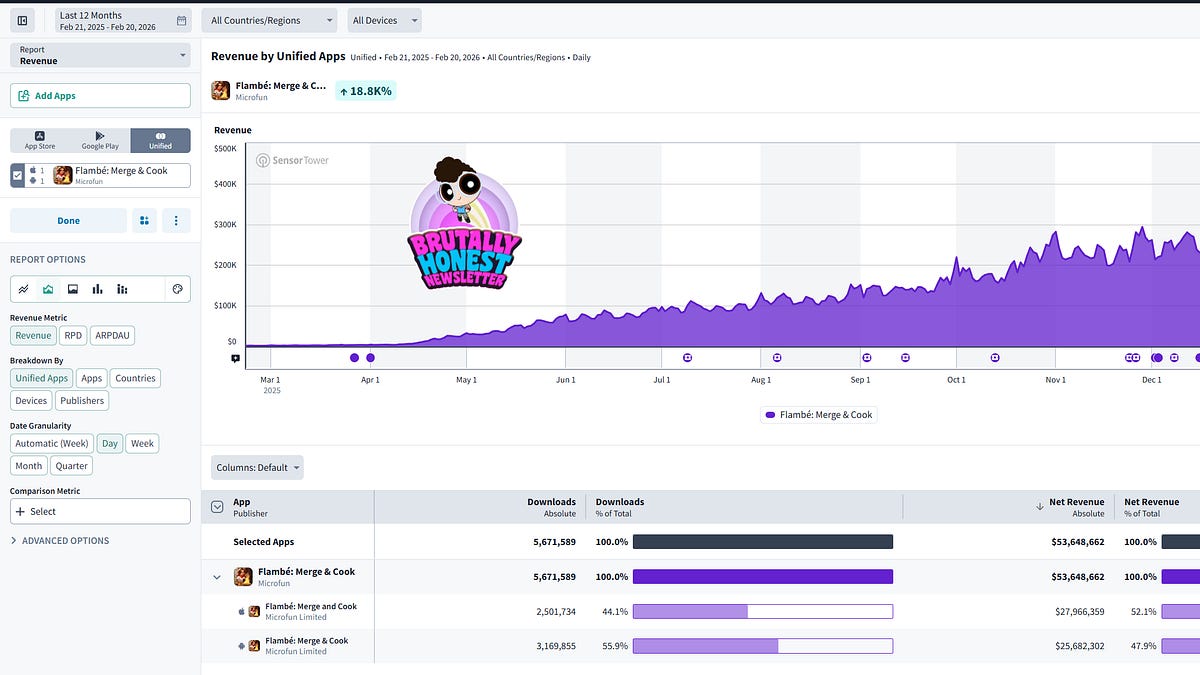The width and height of the screenshot is (1200, 675).
Task: Switch to the Unified tab
Action: point(160,140)
